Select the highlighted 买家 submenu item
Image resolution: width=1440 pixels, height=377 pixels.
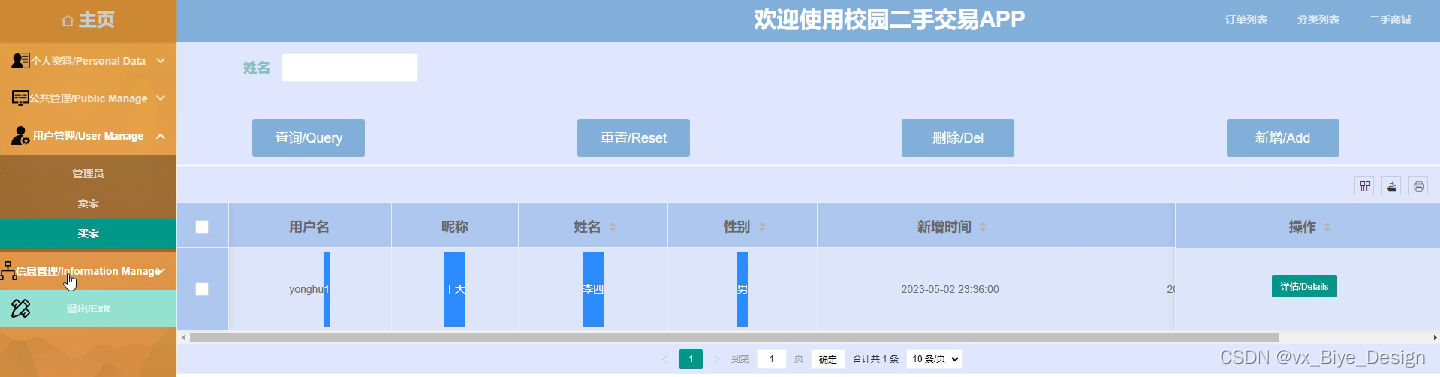[88, 234]
